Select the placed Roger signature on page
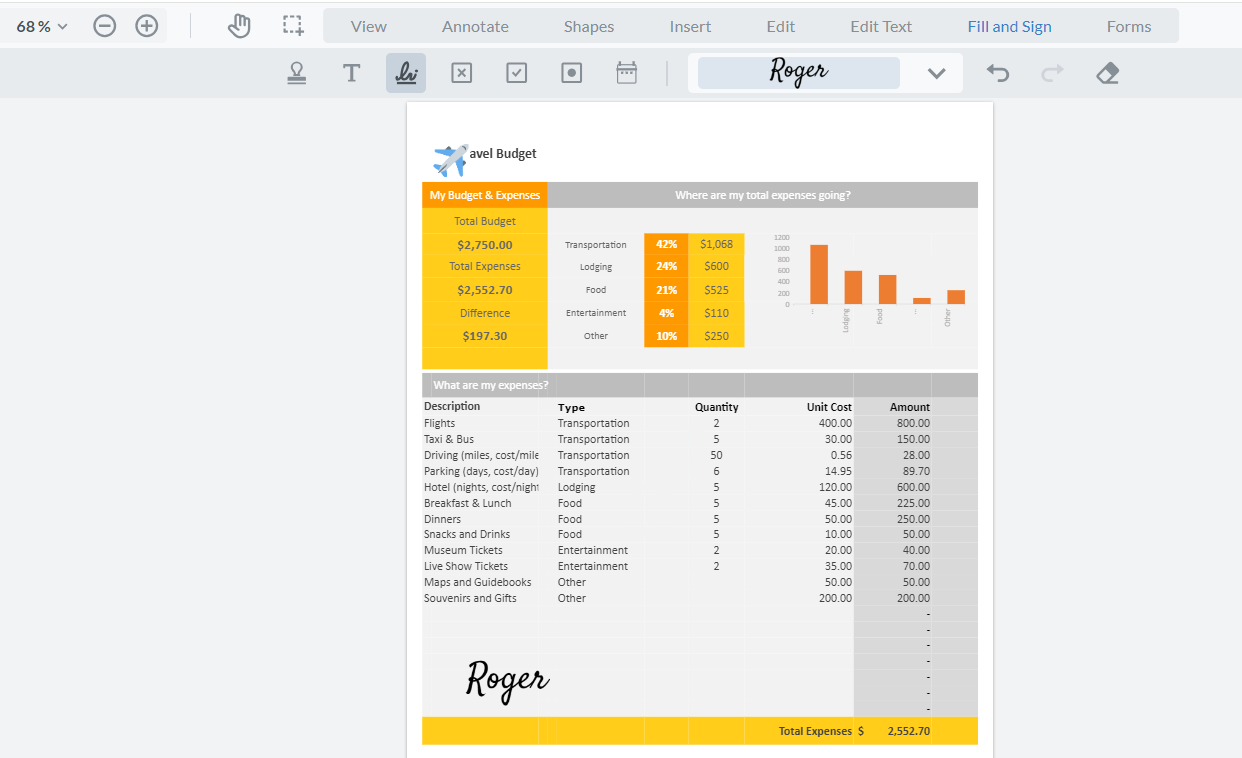 (507, 680)
